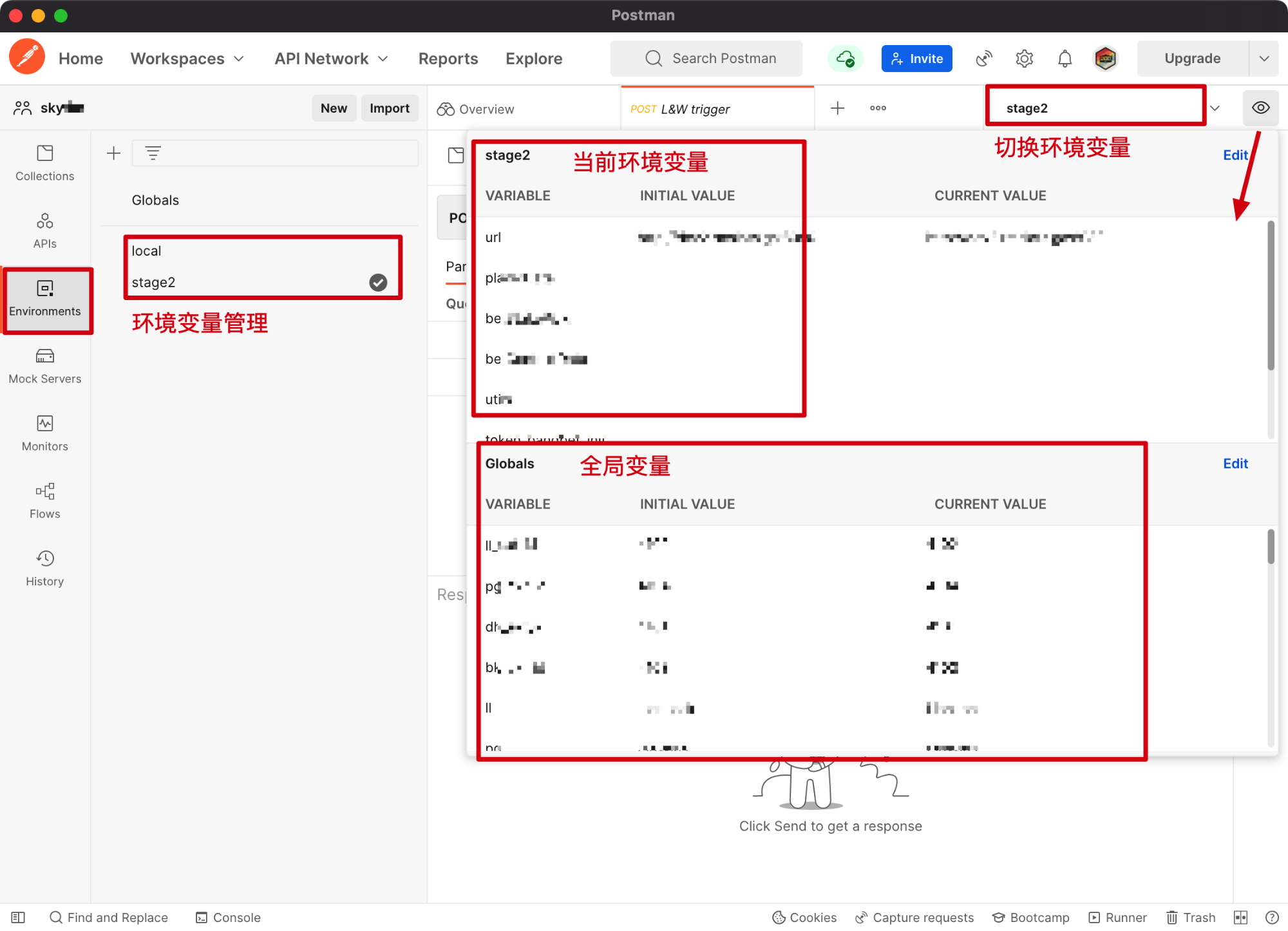Open the Mock Servers sidebar panel
The image size is (1288, 931).
tap(45, 366)
